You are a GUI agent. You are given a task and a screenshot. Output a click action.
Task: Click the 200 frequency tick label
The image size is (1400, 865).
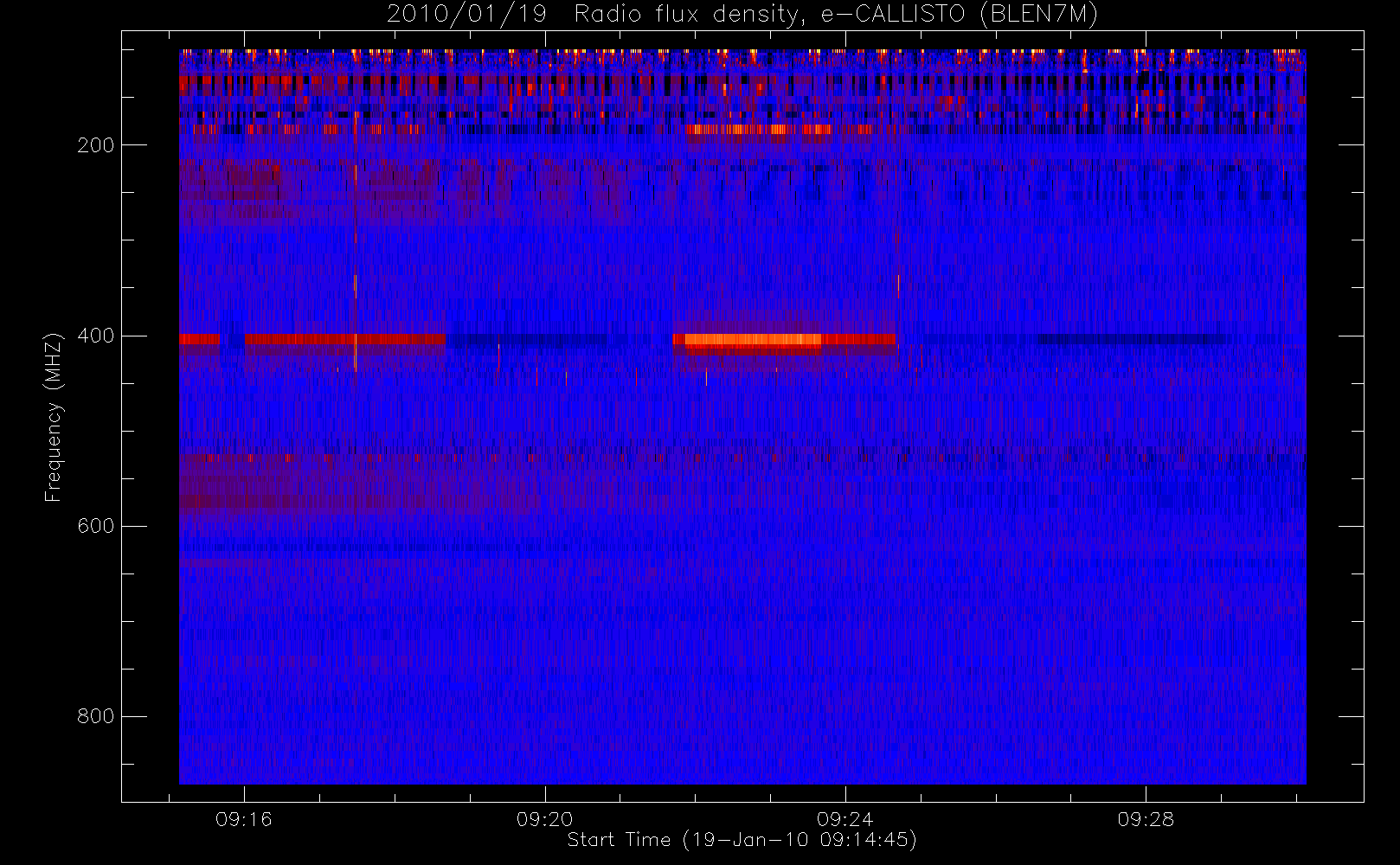(96, 145)
